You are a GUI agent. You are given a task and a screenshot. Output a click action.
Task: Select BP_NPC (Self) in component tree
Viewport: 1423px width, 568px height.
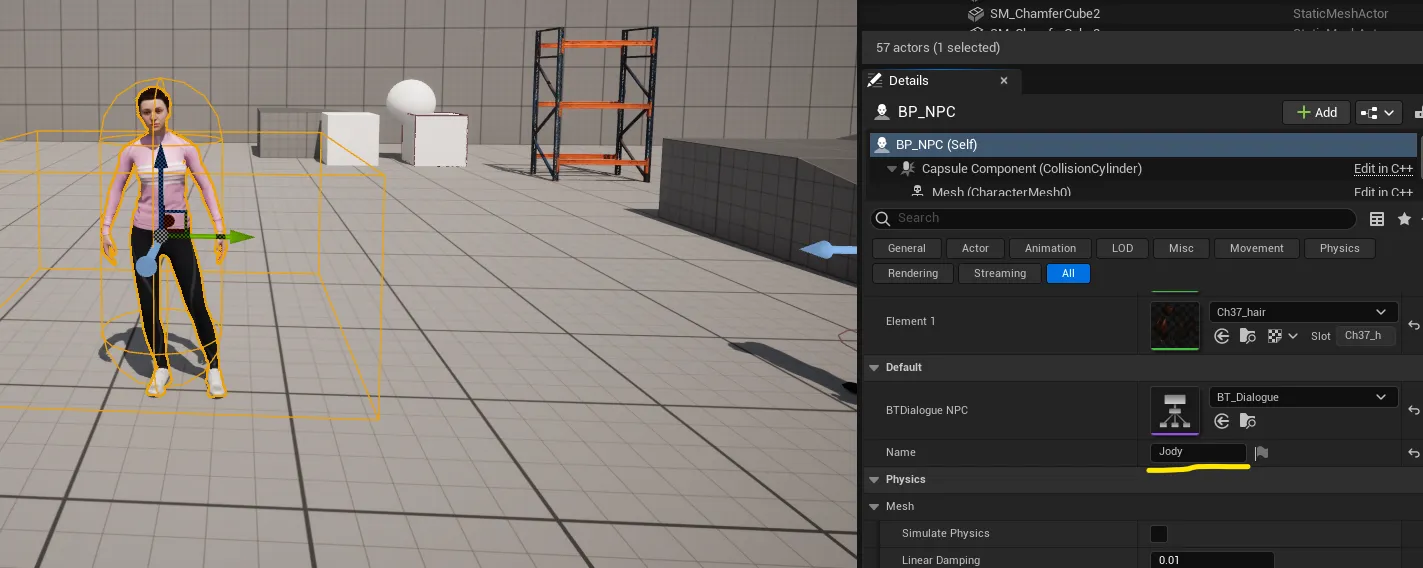pos(1143,145)
